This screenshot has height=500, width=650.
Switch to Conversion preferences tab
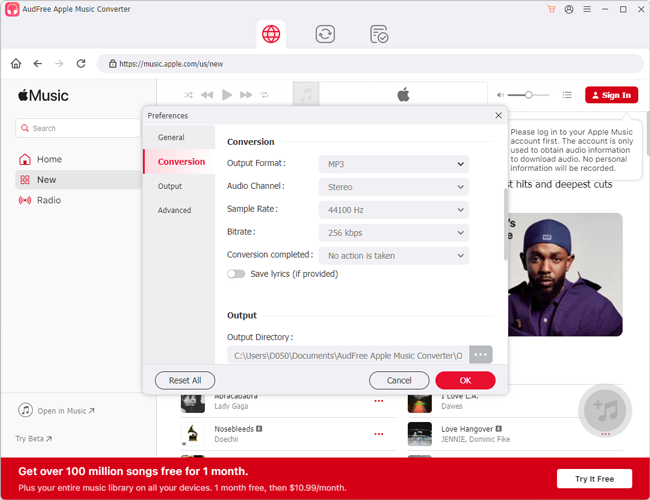179,162
